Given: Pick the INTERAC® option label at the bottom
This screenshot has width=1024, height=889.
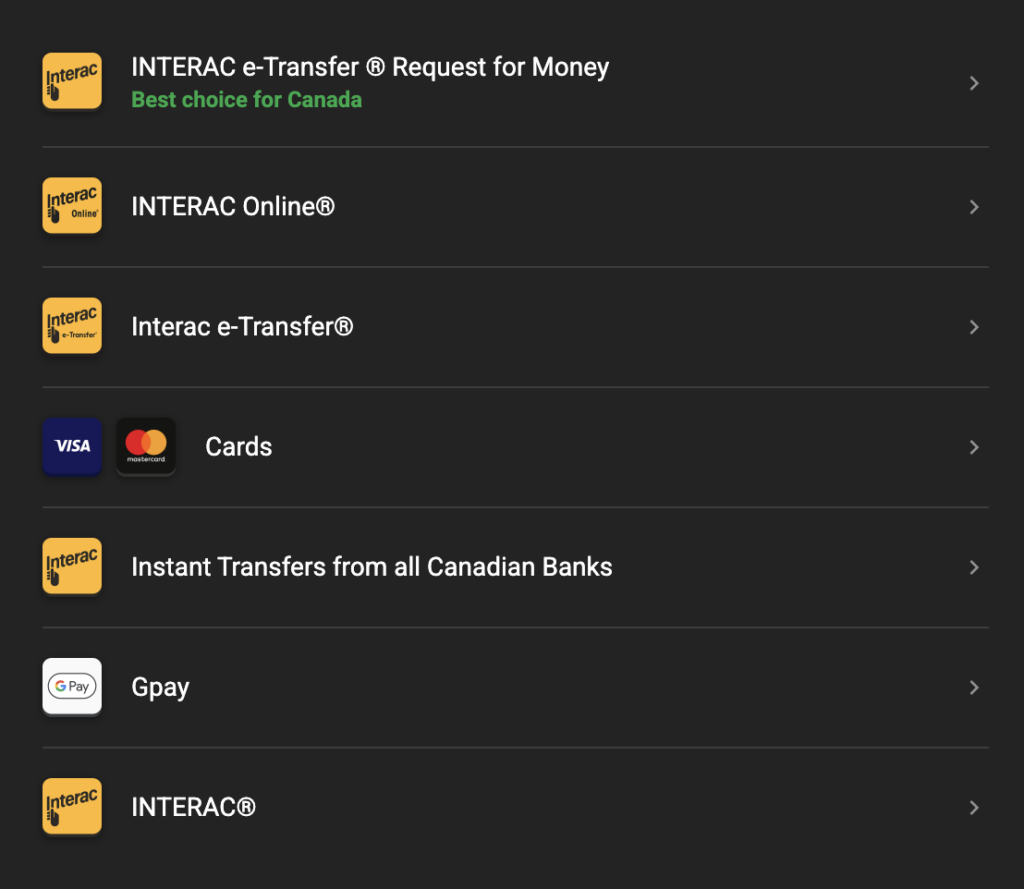Looking at the screenshot, I should pyautogui.click(x=193, y=807).
